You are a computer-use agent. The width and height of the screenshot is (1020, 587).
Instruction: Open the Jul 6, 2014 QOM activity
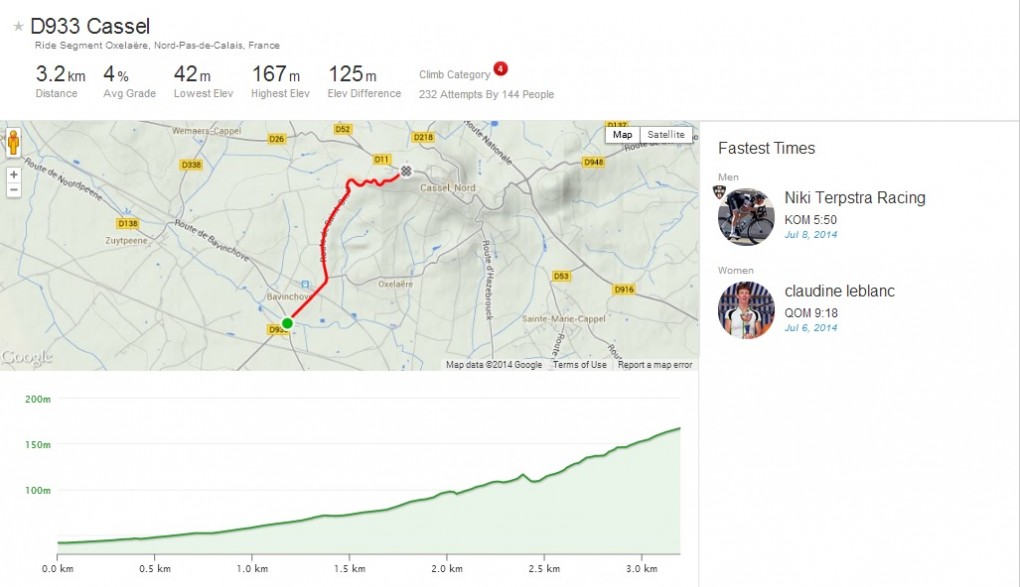click(x=810, y=327)
